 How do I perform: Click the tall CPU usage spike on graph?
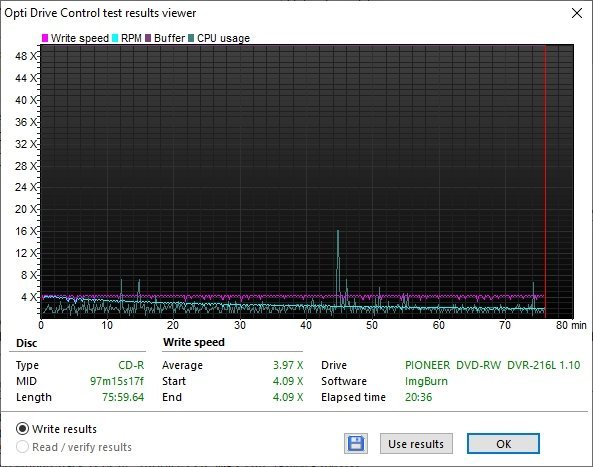[x=338, y=265]
